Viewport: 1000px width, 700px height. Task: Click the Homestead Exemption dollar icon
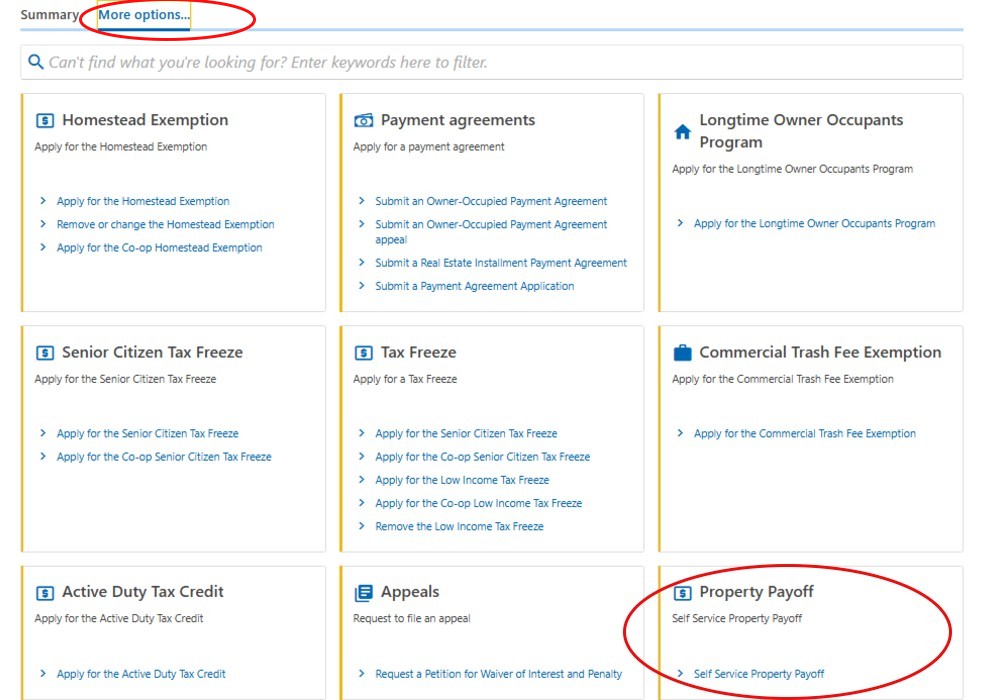click(x=45, y=121)
